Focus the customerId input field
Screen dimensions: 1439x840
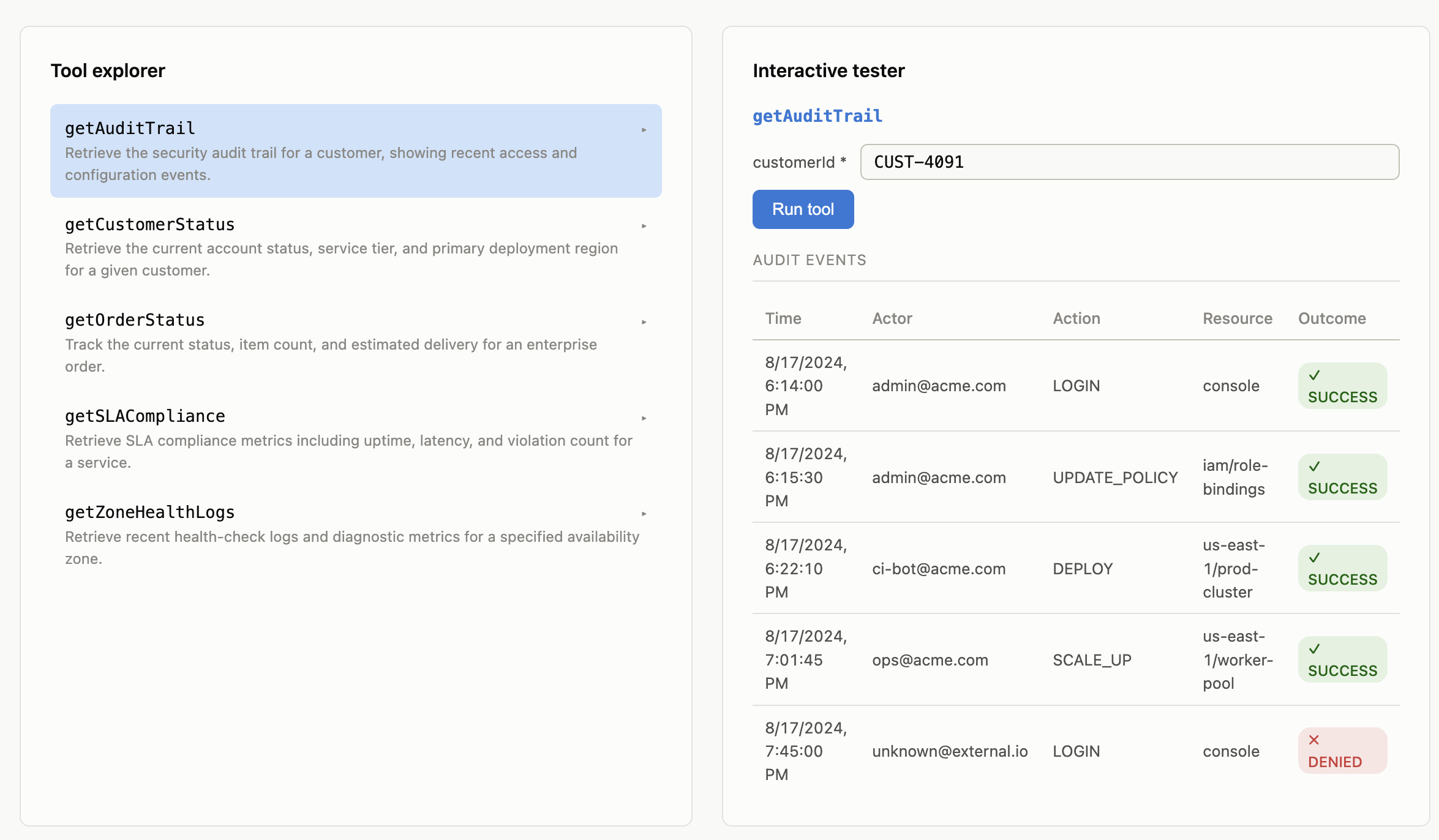click(1129, 162)
